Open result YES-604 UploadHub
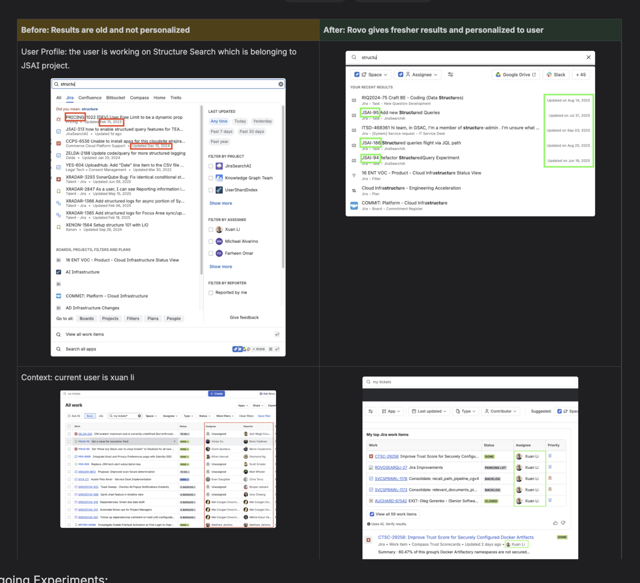Image resolution: width=640 pixels, height=583 pixels. [124, 165]
